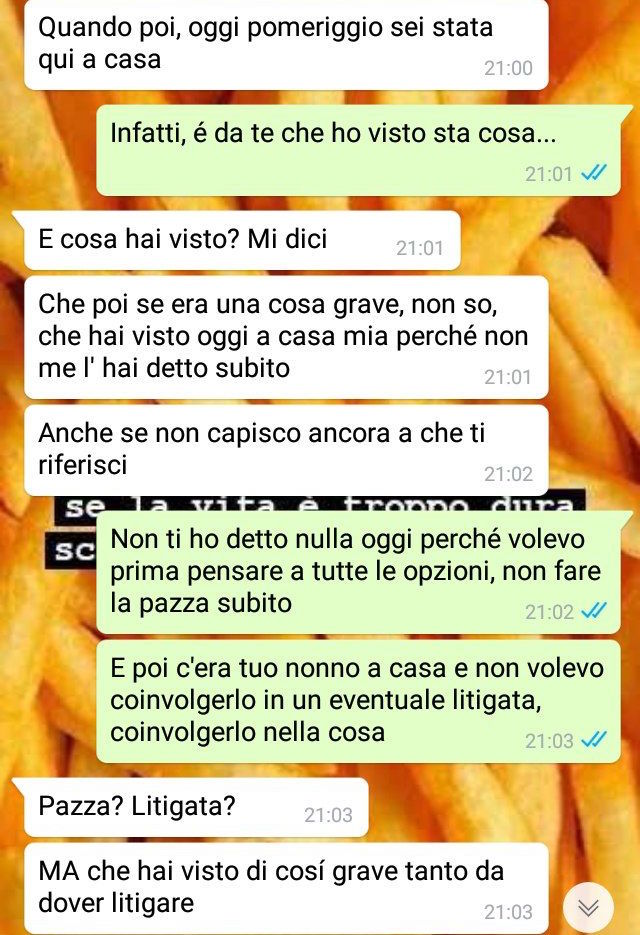Tap read ticks on 'E poi c'era tuo nonno' message
640x935 pixels.
[x=594, y=740]
